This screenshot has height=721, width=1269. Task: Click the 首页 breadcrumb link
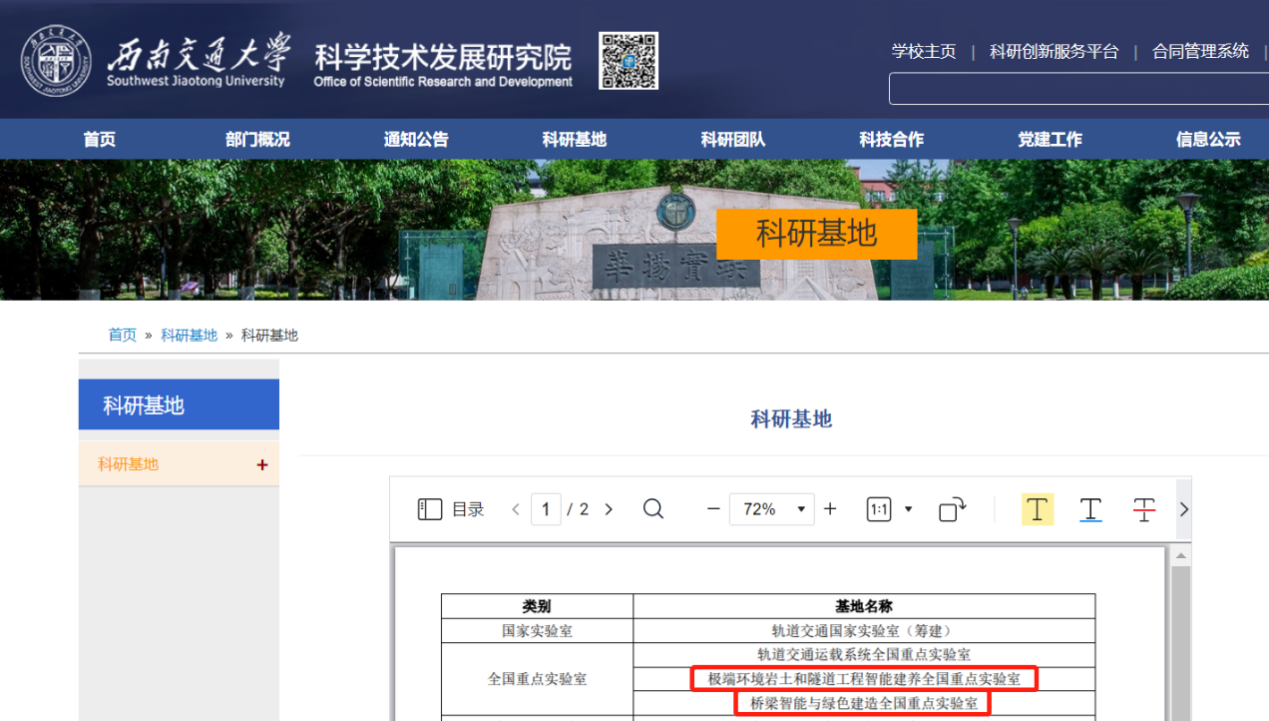pos(122,335)
